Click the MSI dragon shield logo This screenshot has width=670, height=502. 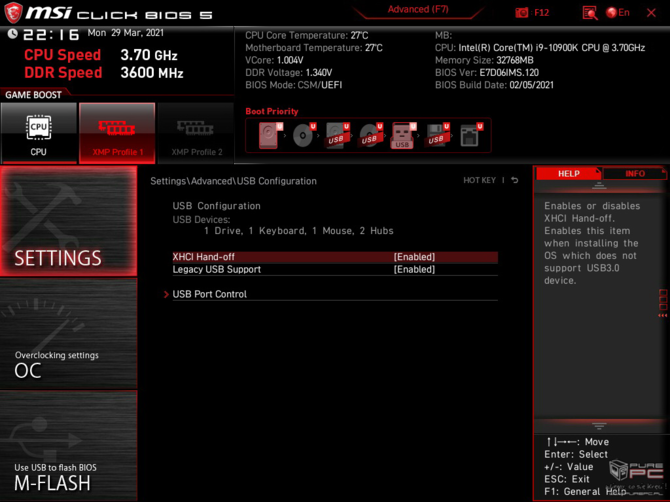(x=13, y=12)
